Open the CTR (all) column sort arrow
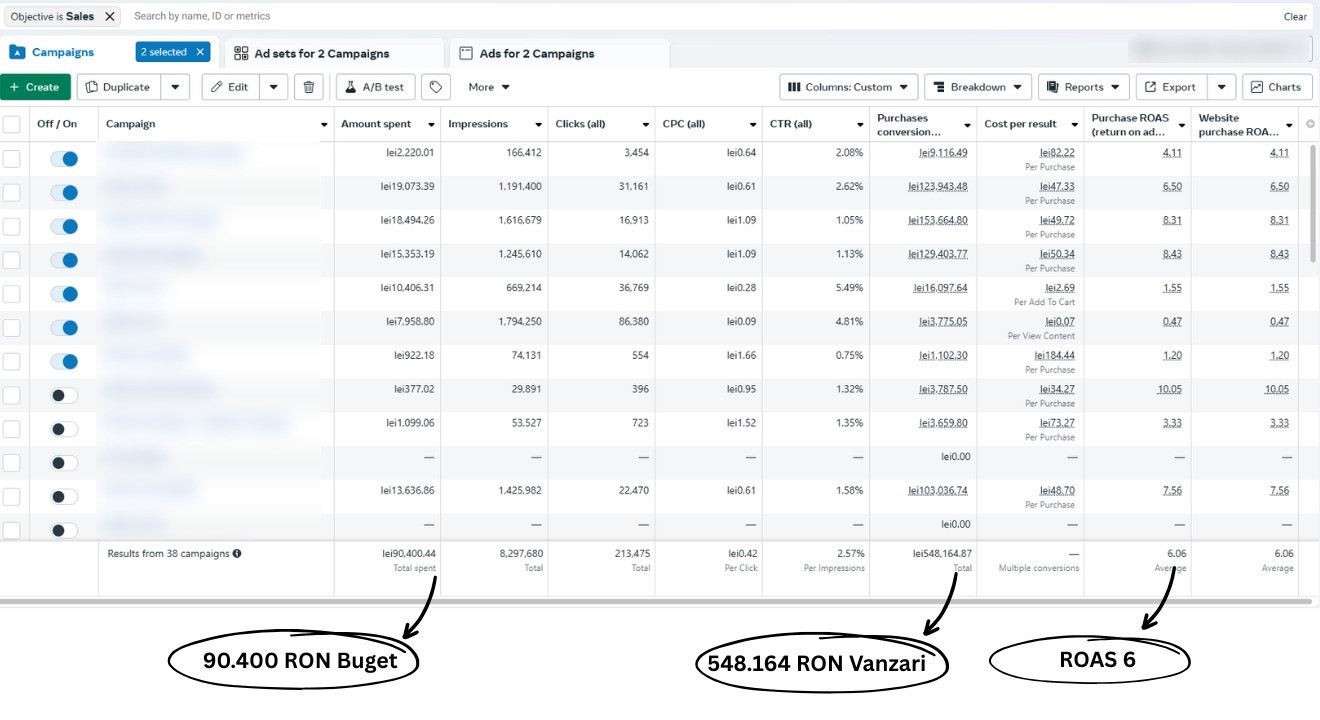The width and height of the screenshot is (1320, 720). coord(860,125)
